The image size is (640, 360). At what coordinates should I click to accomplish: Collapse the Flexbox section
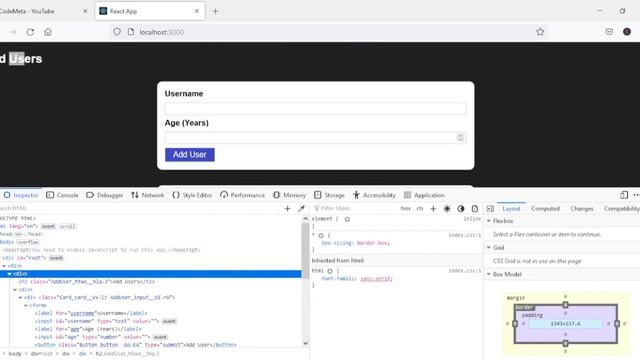(489, 221)
